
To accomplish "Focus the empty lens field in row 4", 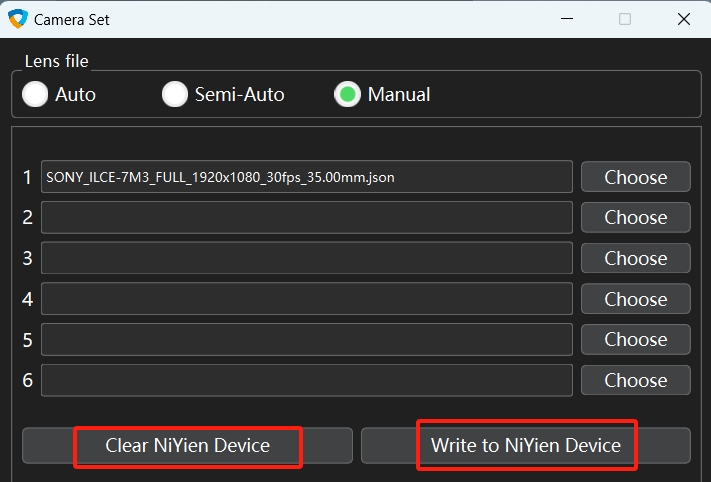I will [307, 299].
